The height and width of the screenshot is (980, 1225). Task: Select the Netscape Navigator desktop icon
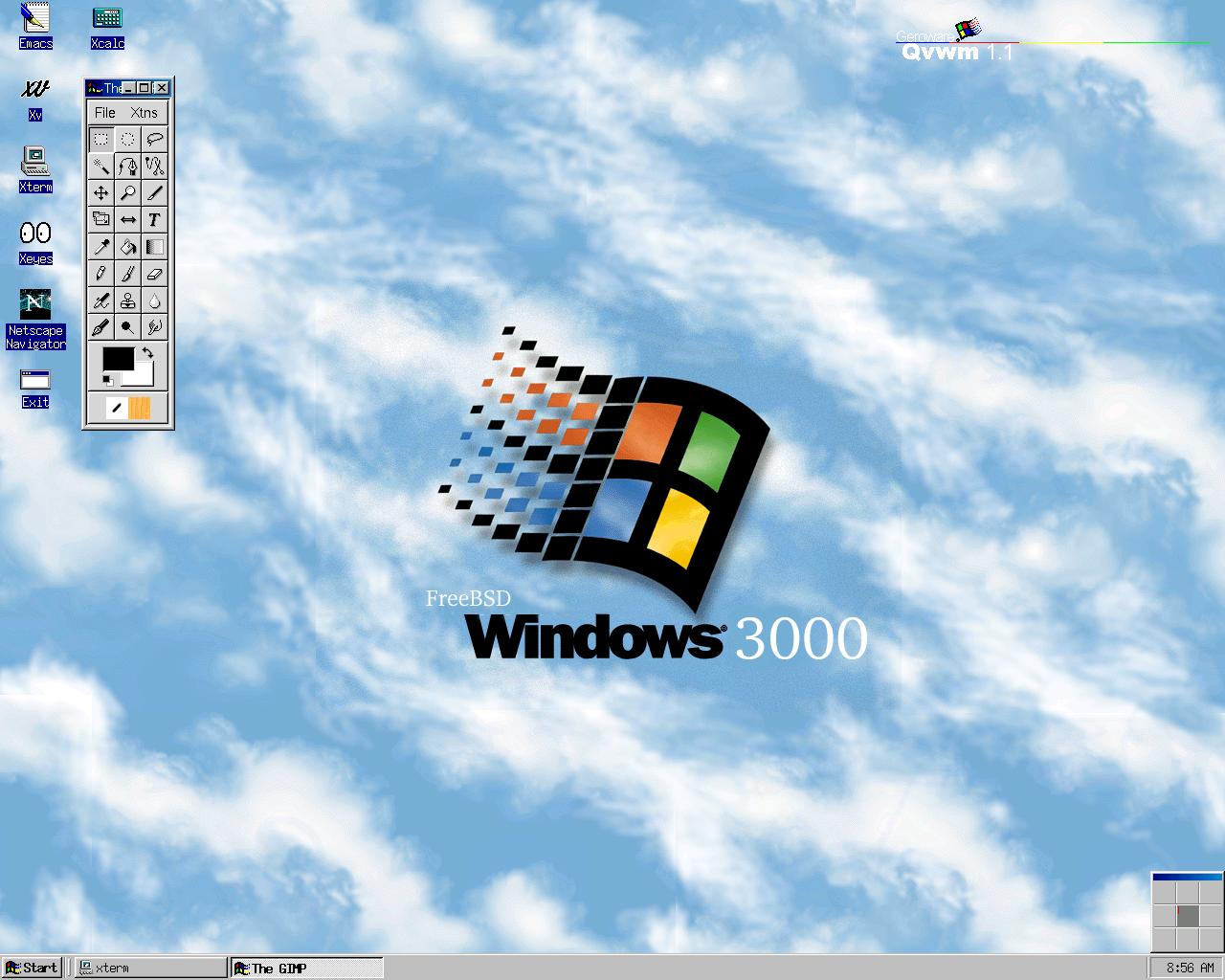pos(35,320)
